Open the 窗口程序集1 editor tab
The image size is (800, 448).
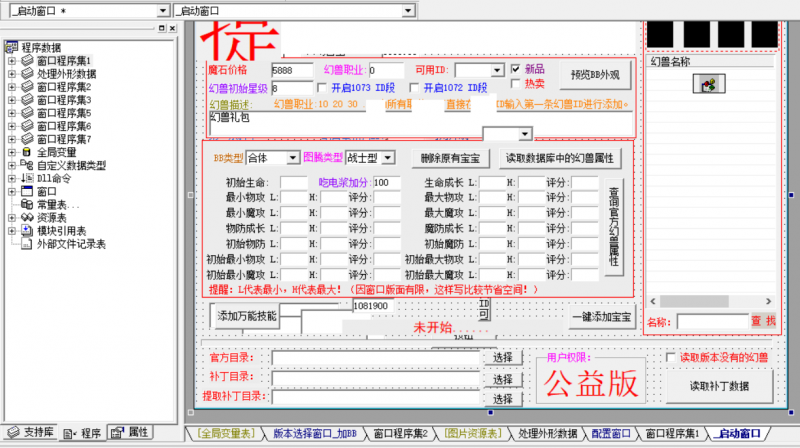tap(672, 434)
